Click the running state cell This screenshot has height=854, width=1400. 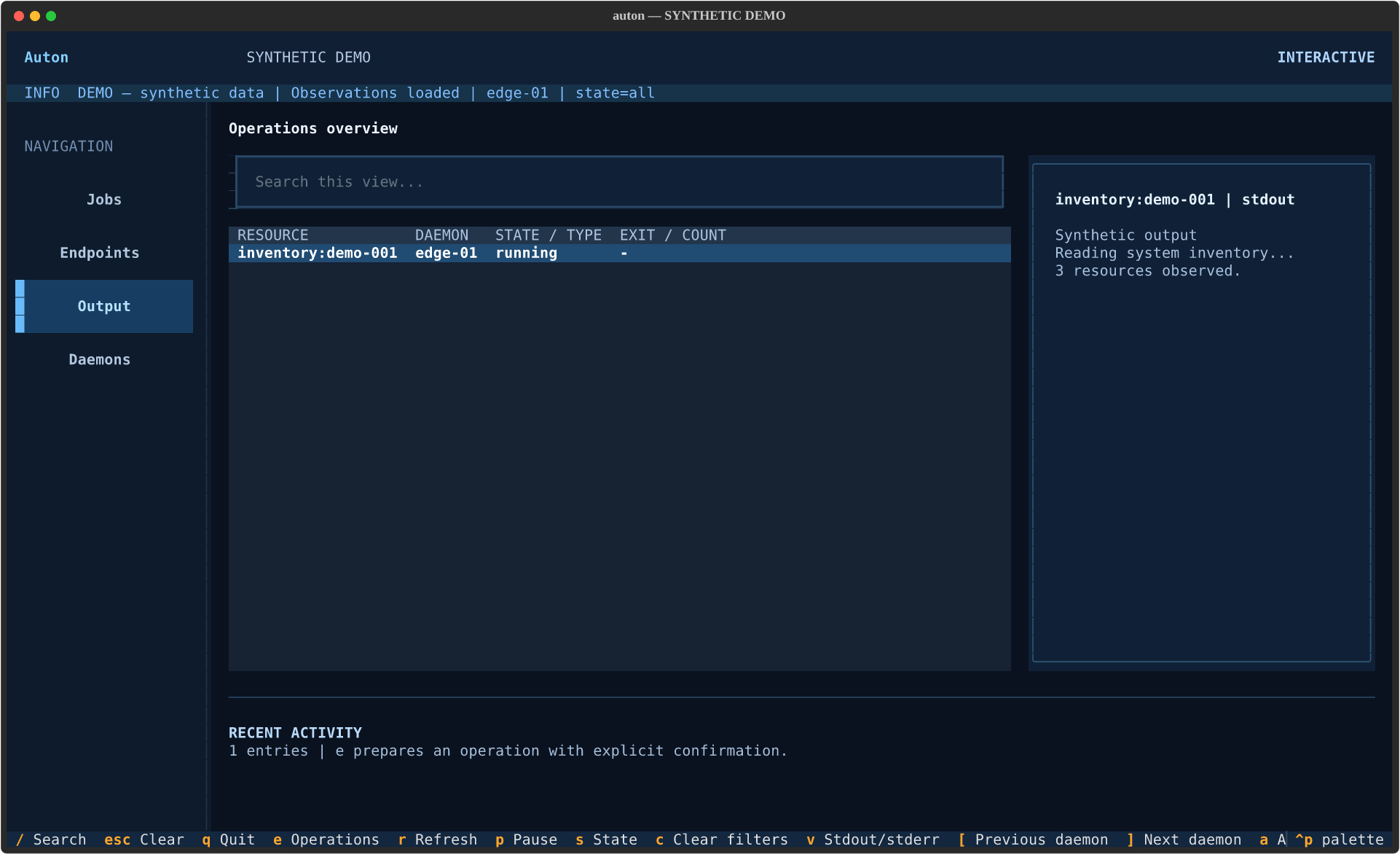click(x=526, y=253)
